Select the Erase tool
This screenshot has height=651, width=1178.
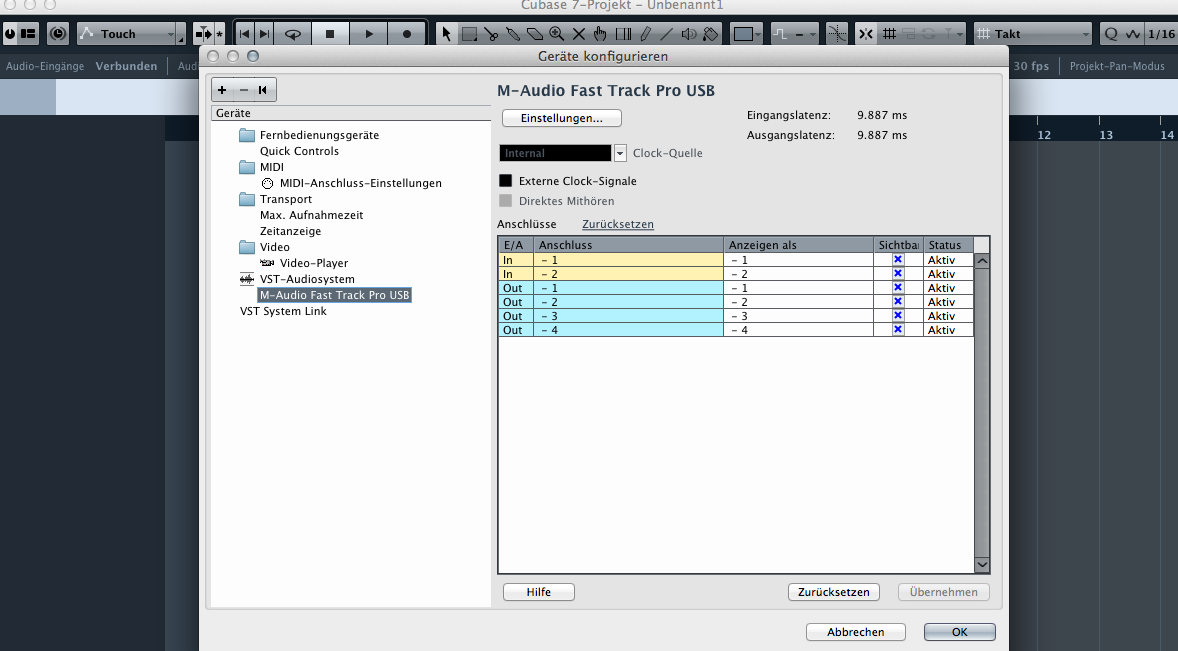(535, 34)
